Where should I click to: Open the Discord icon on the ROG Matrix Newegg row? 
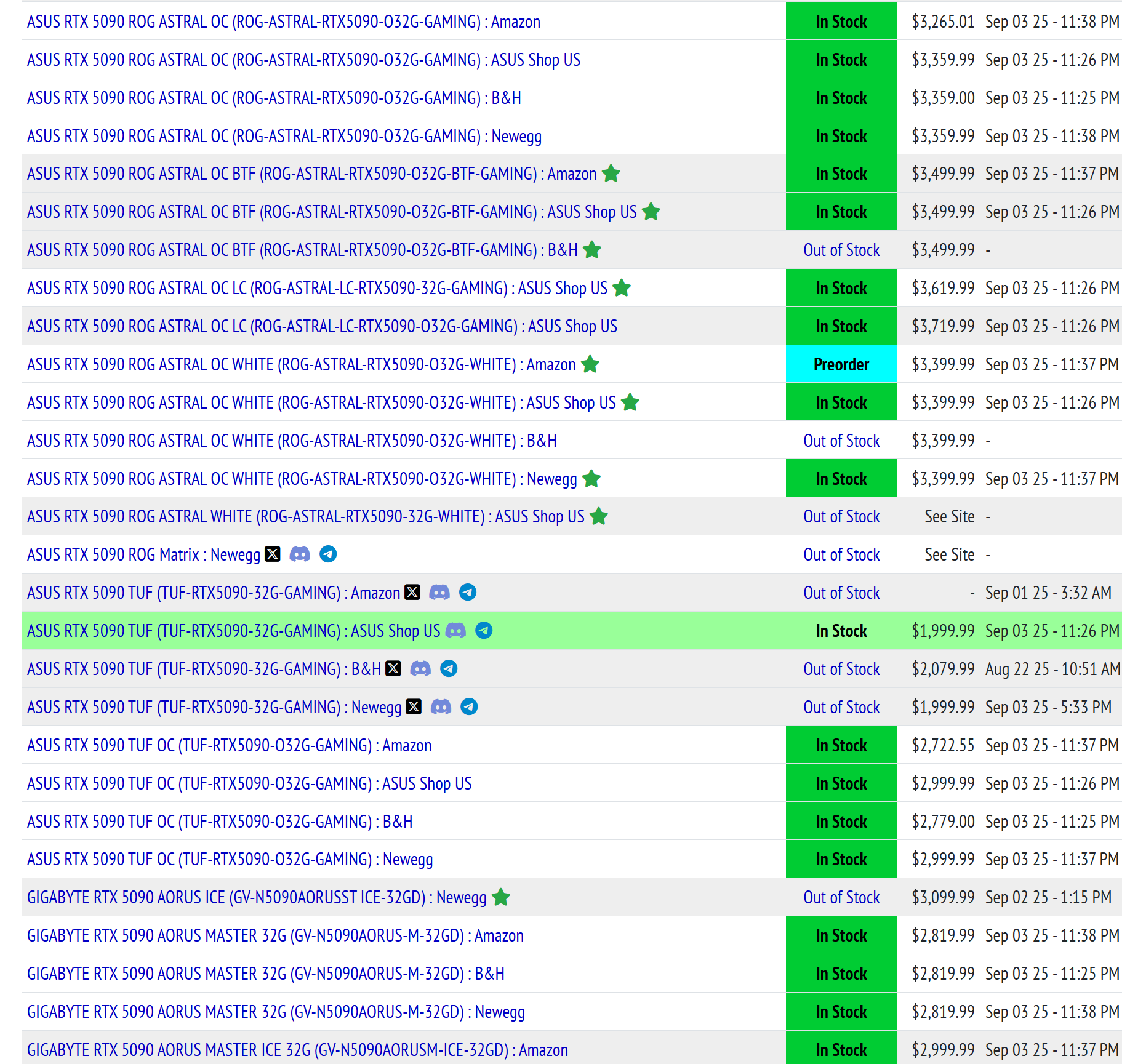[300, 554]
